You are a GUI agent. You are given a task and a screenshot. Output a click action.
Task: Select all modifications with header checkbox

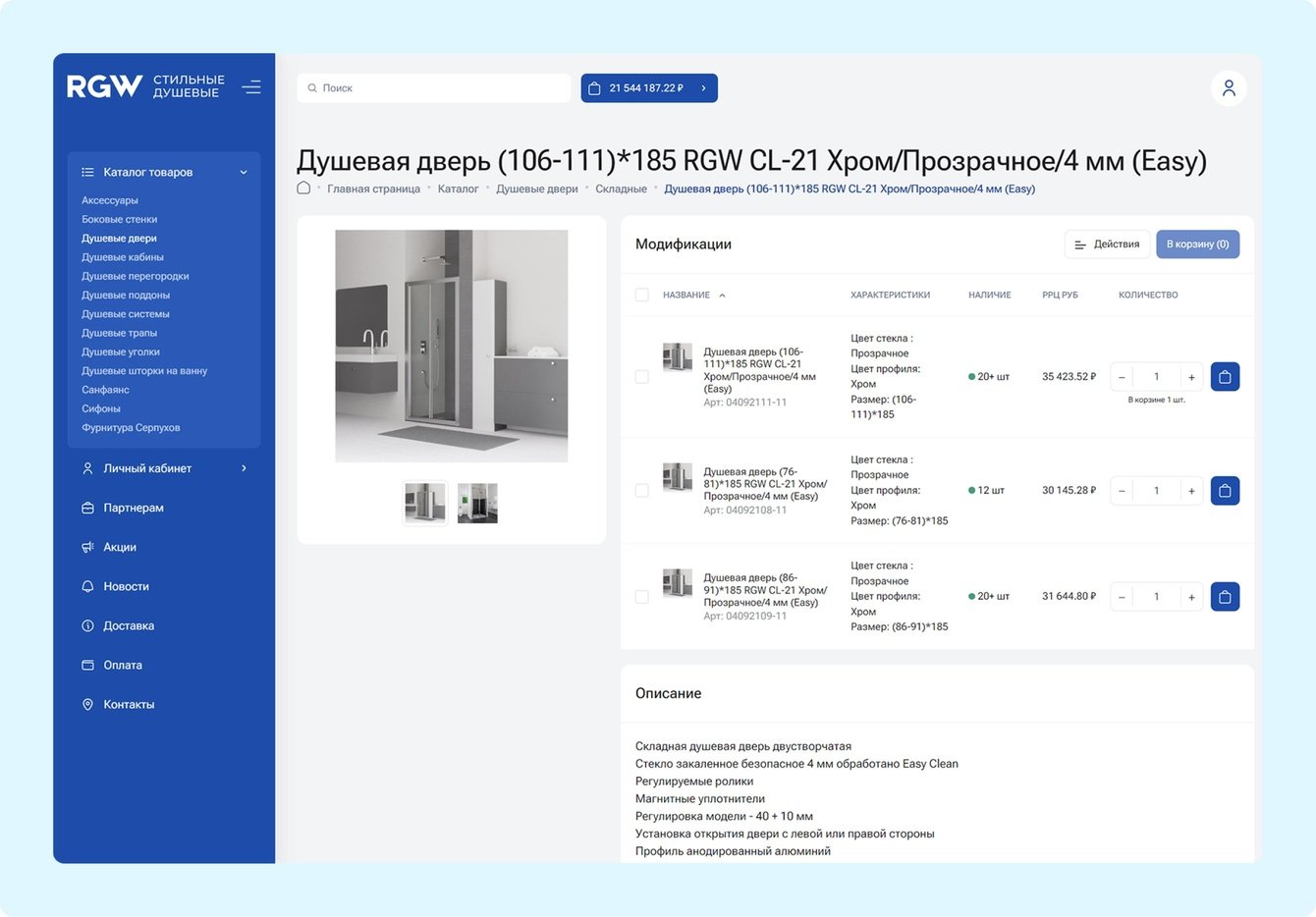(642, 295)
